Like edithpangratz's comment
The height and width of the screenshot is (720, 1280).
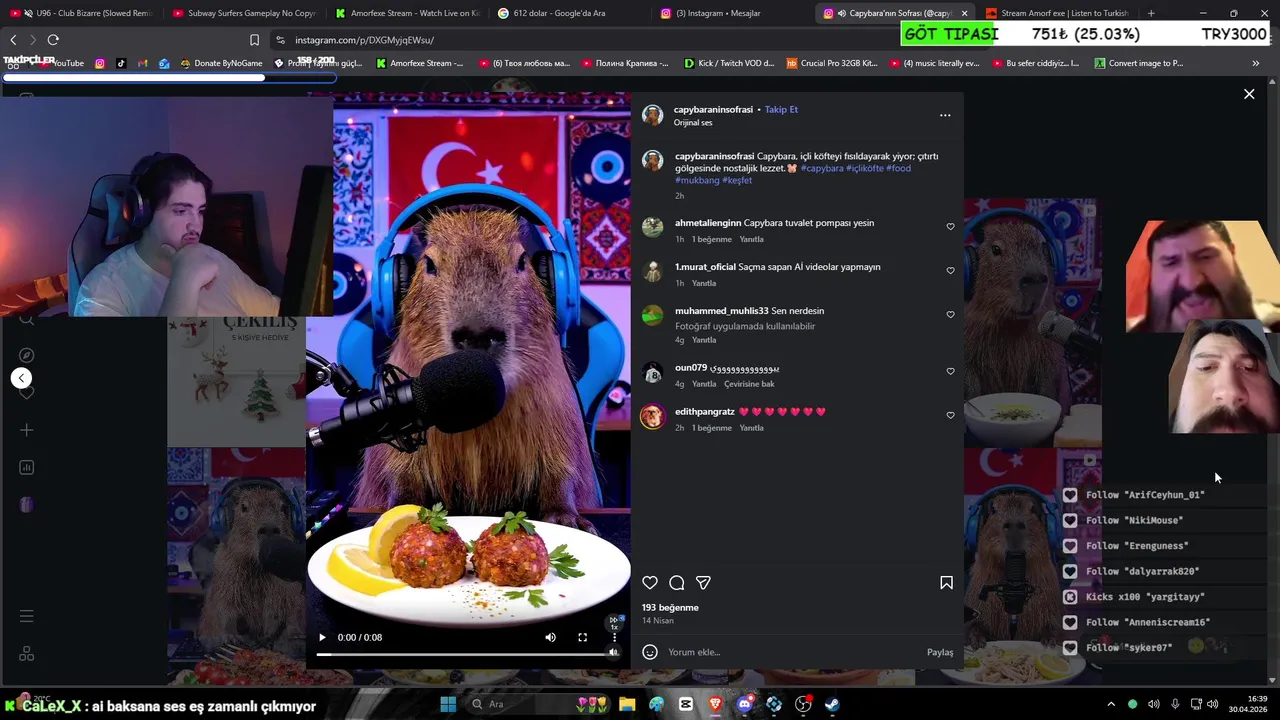(x=950, y=415)
